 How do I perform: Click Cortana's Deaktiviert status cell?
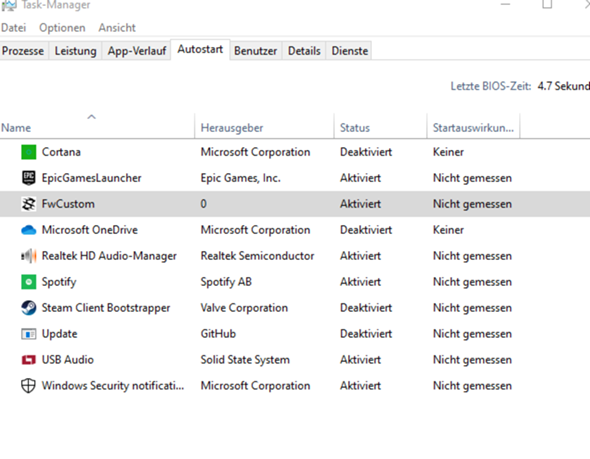coord(366,152)
